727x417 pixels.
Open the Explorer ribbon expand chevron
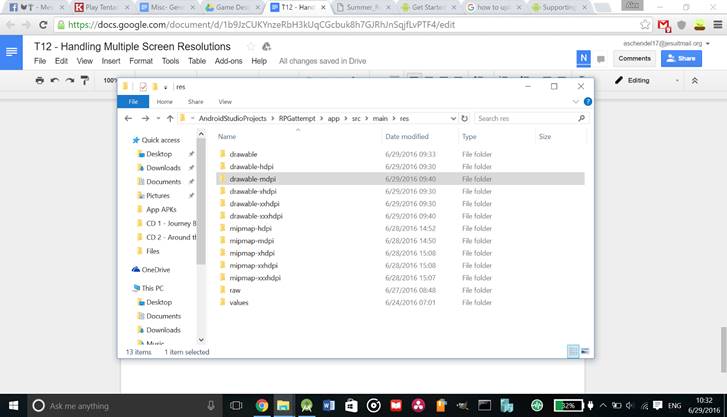pos(575,102)
